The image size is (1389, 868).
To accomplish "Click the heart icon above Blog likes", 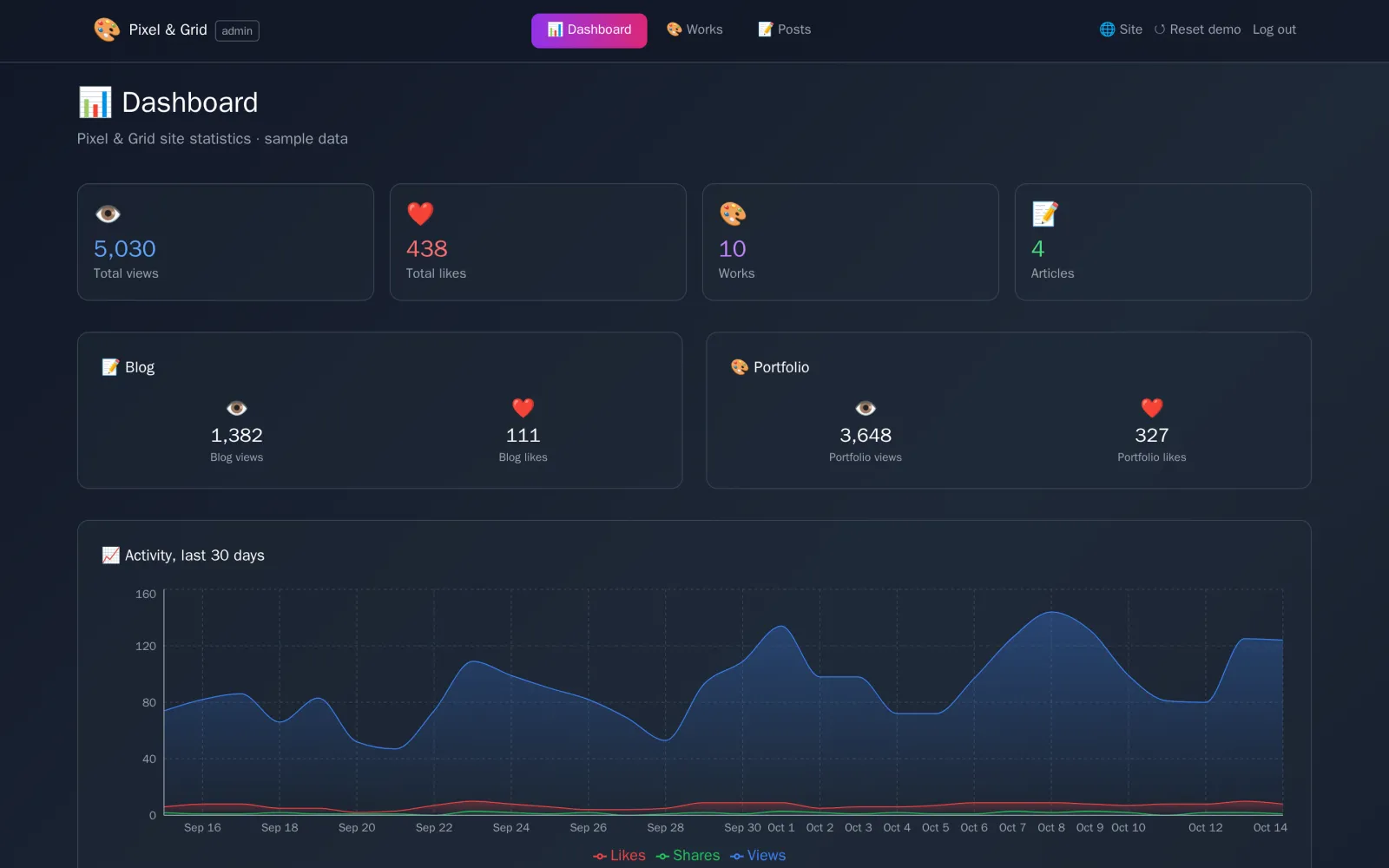I will click(x=523, y=408).
